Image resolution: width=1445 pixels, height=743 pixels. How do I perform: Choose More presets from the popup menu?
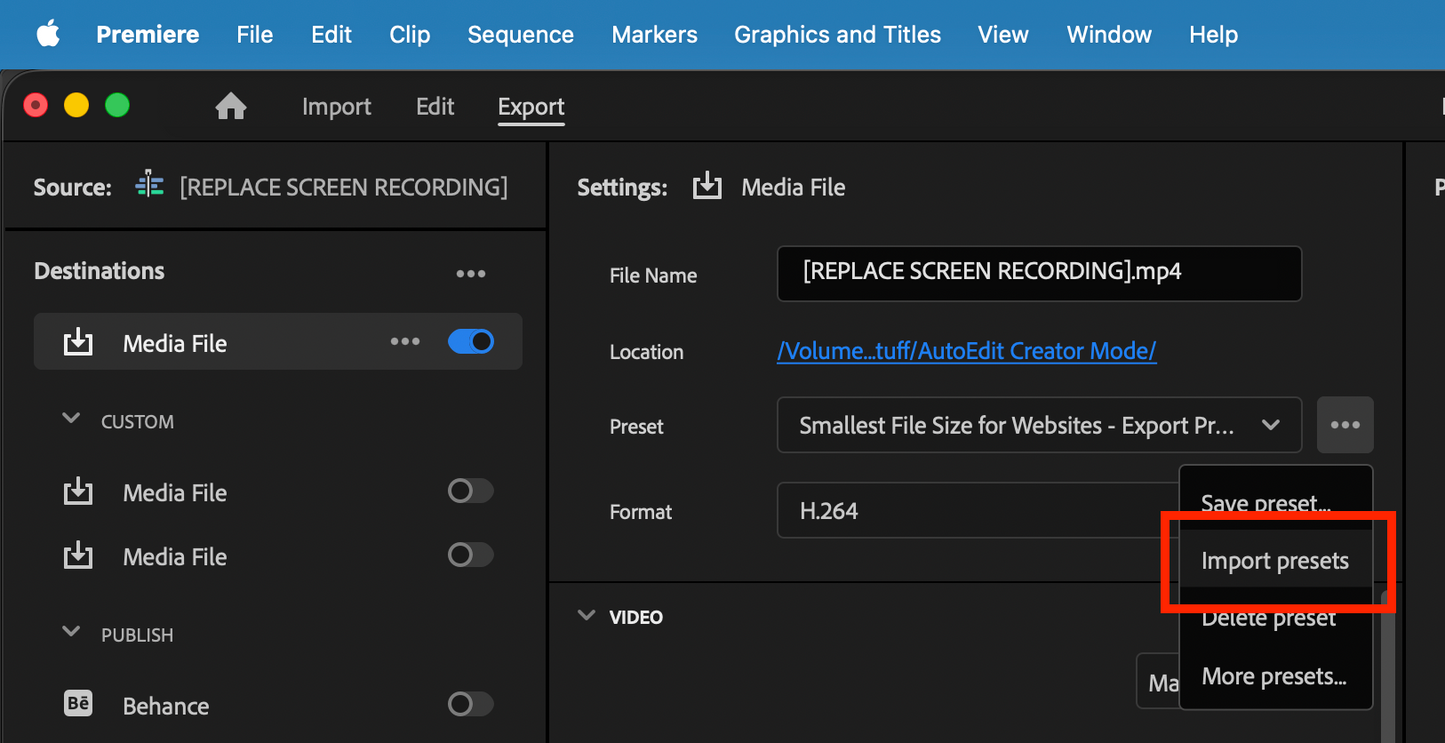1276,676
